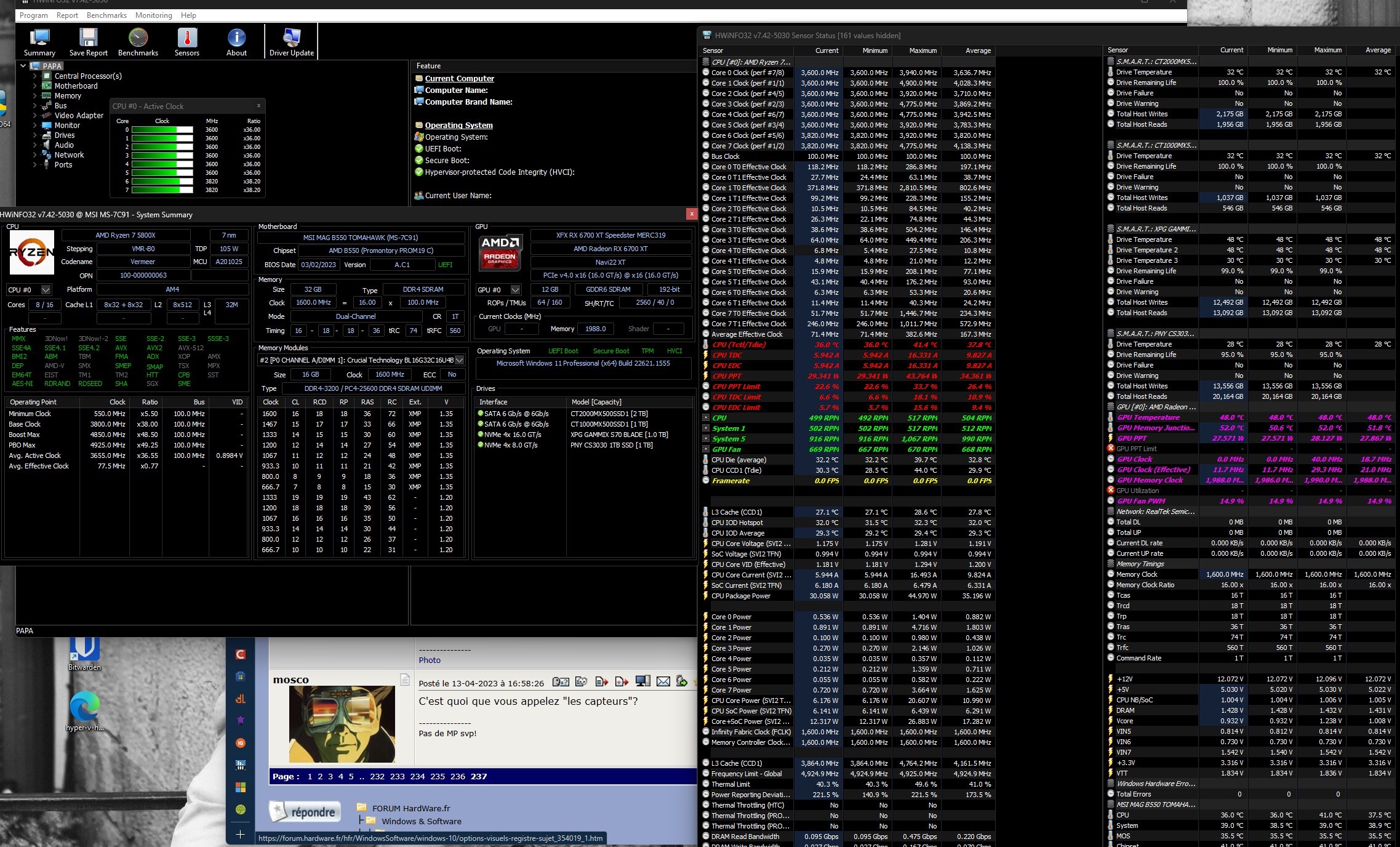Open the CPU #0 selector dropdown

(x=46, y=289)
